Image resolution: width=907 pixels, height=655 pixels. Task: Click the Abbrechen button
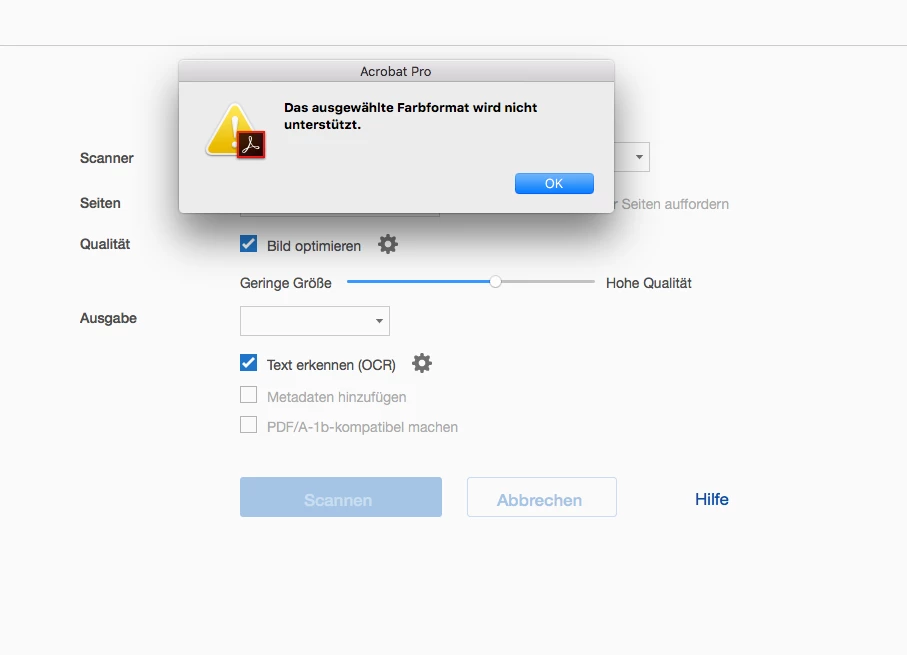pos(541,497)
